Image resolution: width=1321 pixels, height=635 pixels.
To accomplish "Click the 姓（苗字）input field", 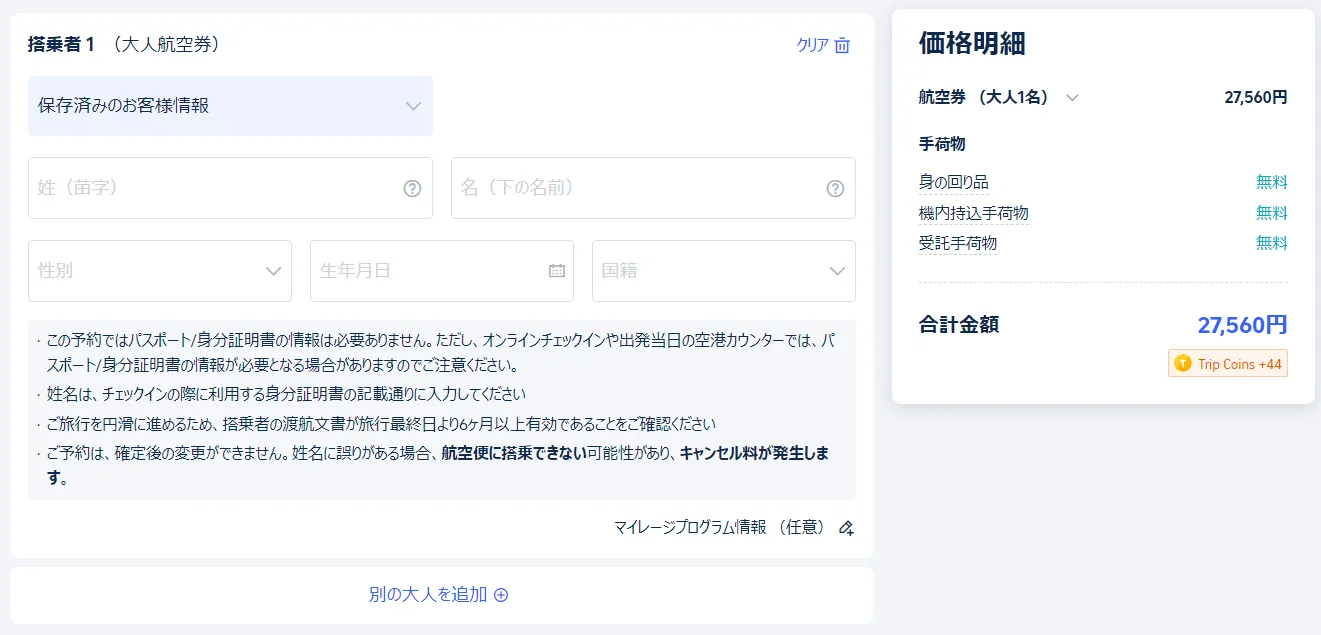I will 230,188.
